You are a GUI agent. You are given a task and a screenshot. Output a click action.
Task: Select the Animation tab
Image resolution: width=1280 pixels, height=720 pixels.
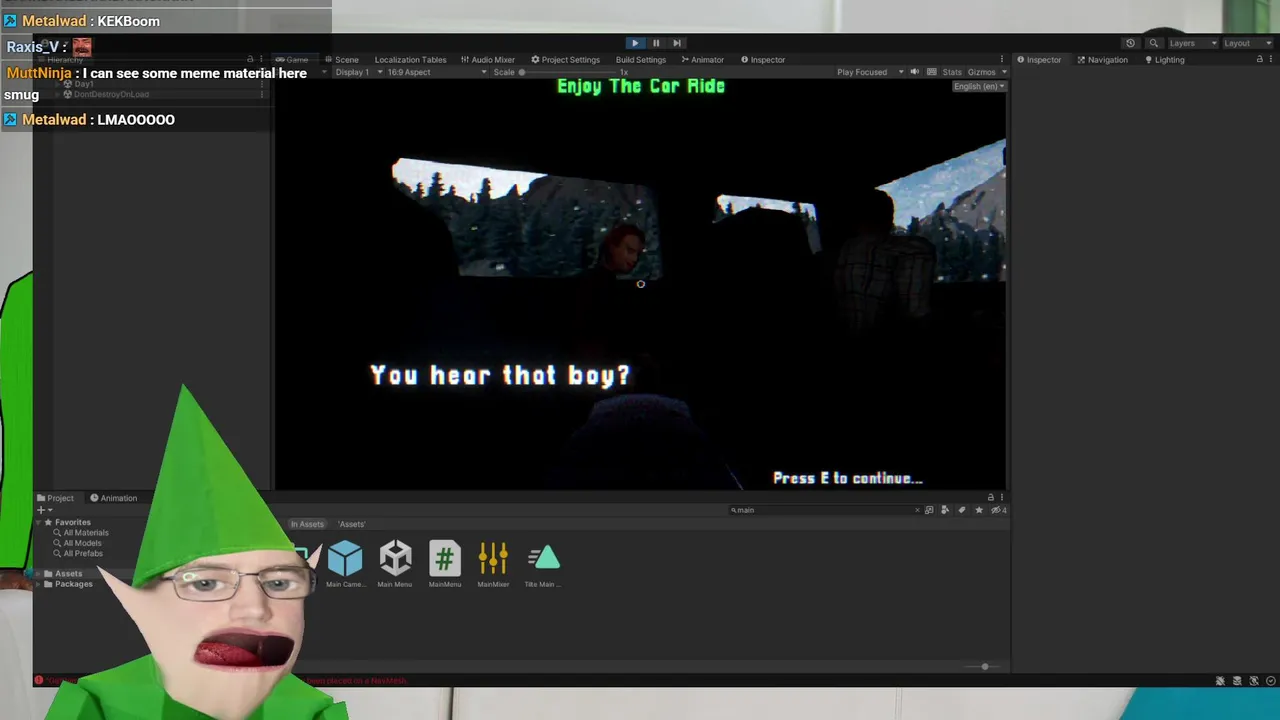113,498
